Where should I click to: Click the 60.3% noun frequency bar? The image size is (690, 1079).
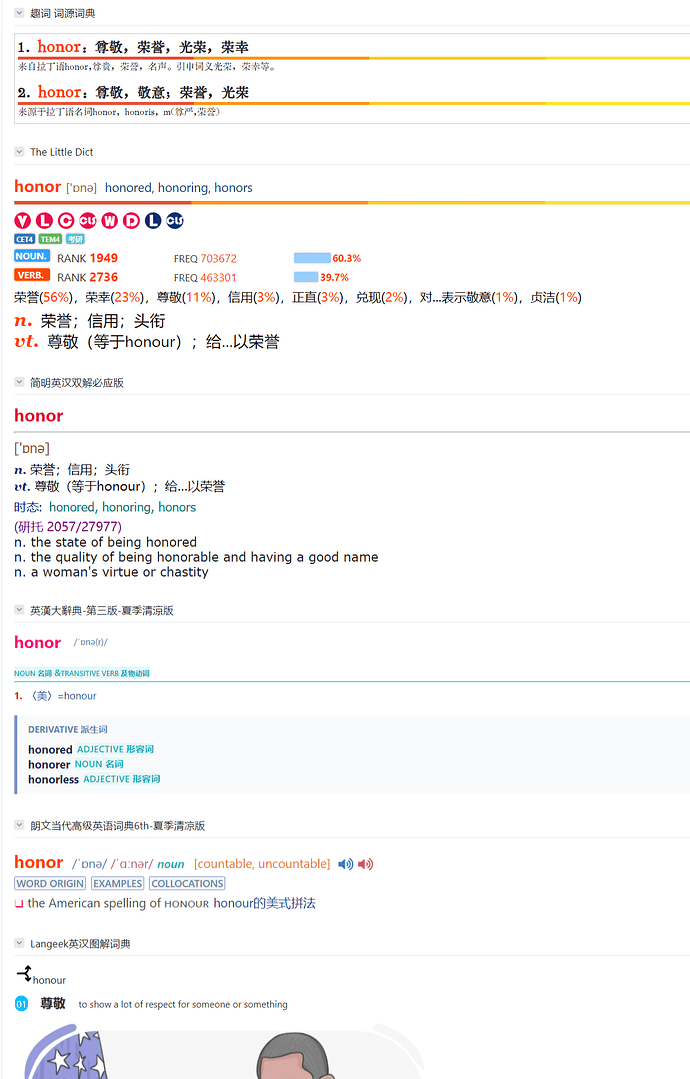coord(312,258)
